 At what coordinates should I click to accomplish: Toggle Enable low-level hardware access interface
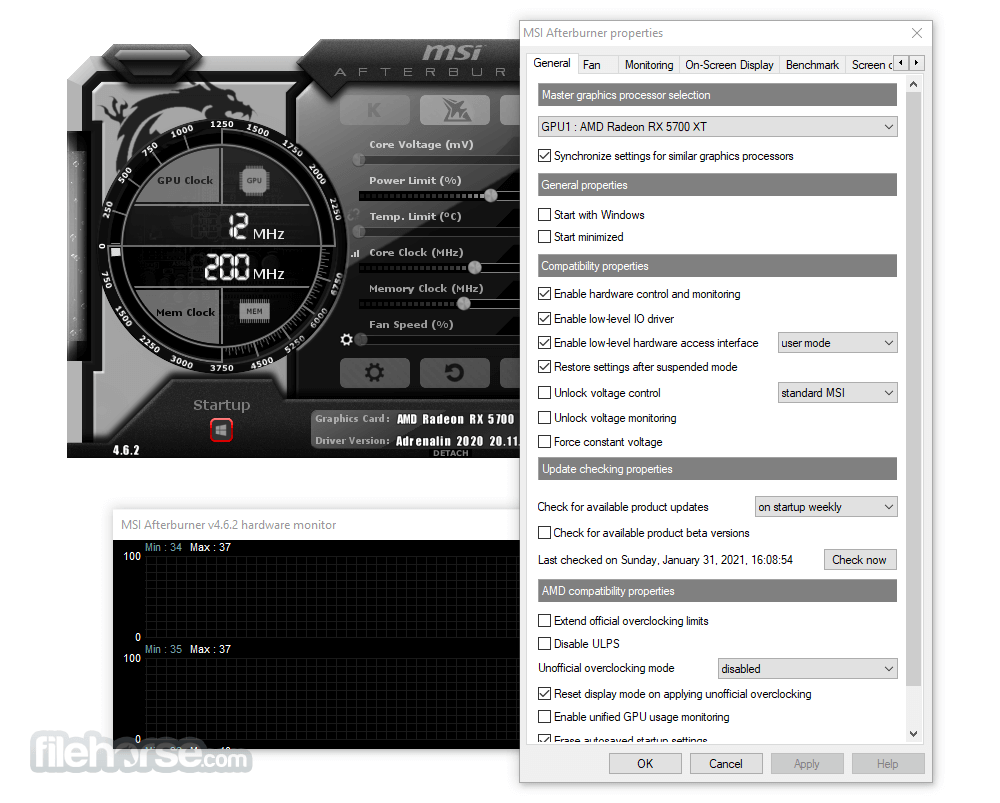coord(648,343)
